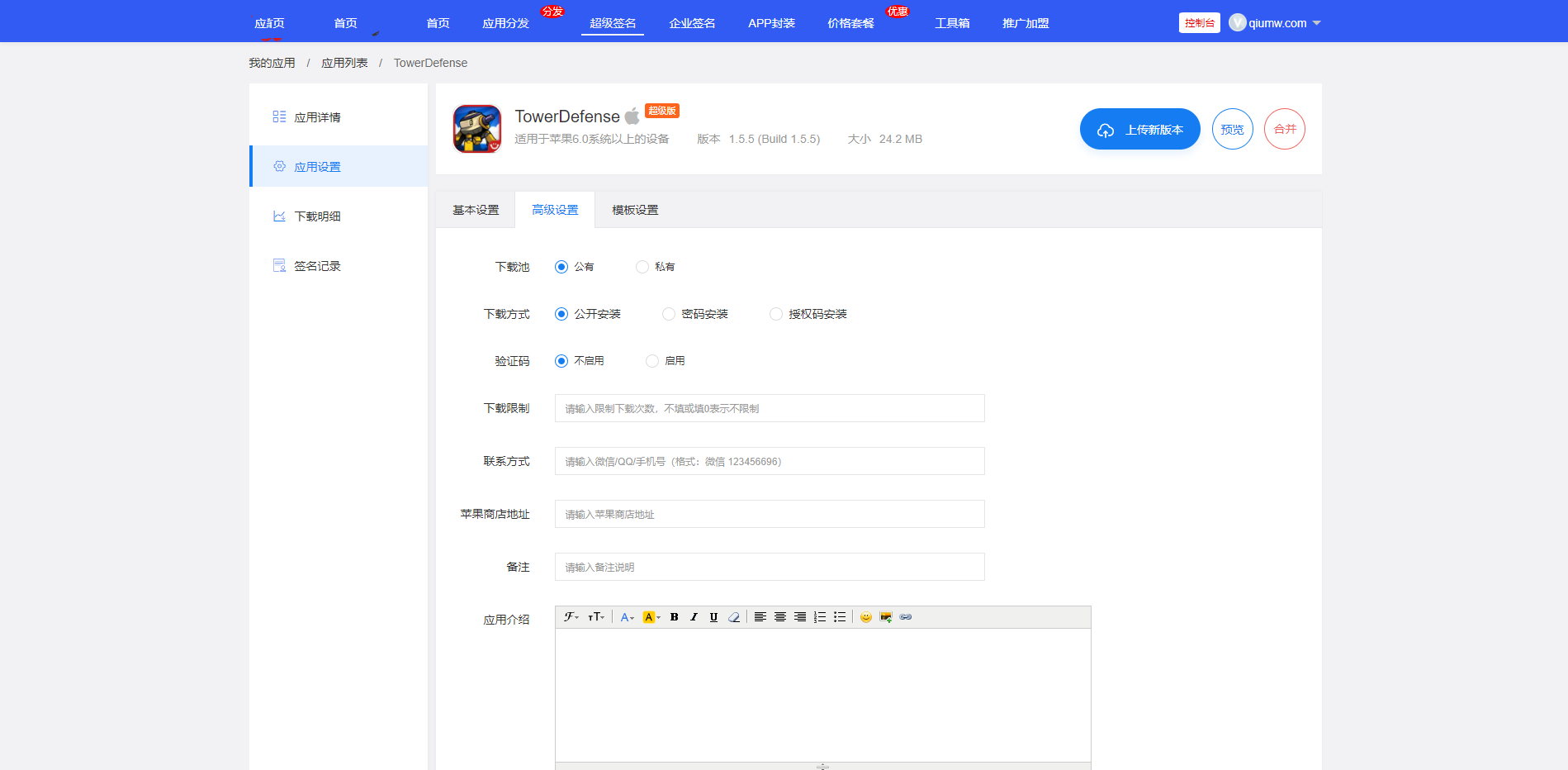Click the 下载限制 input field
Viewport: 1568px width, 770px height.
pyautogui.click(x=769, y=408)
